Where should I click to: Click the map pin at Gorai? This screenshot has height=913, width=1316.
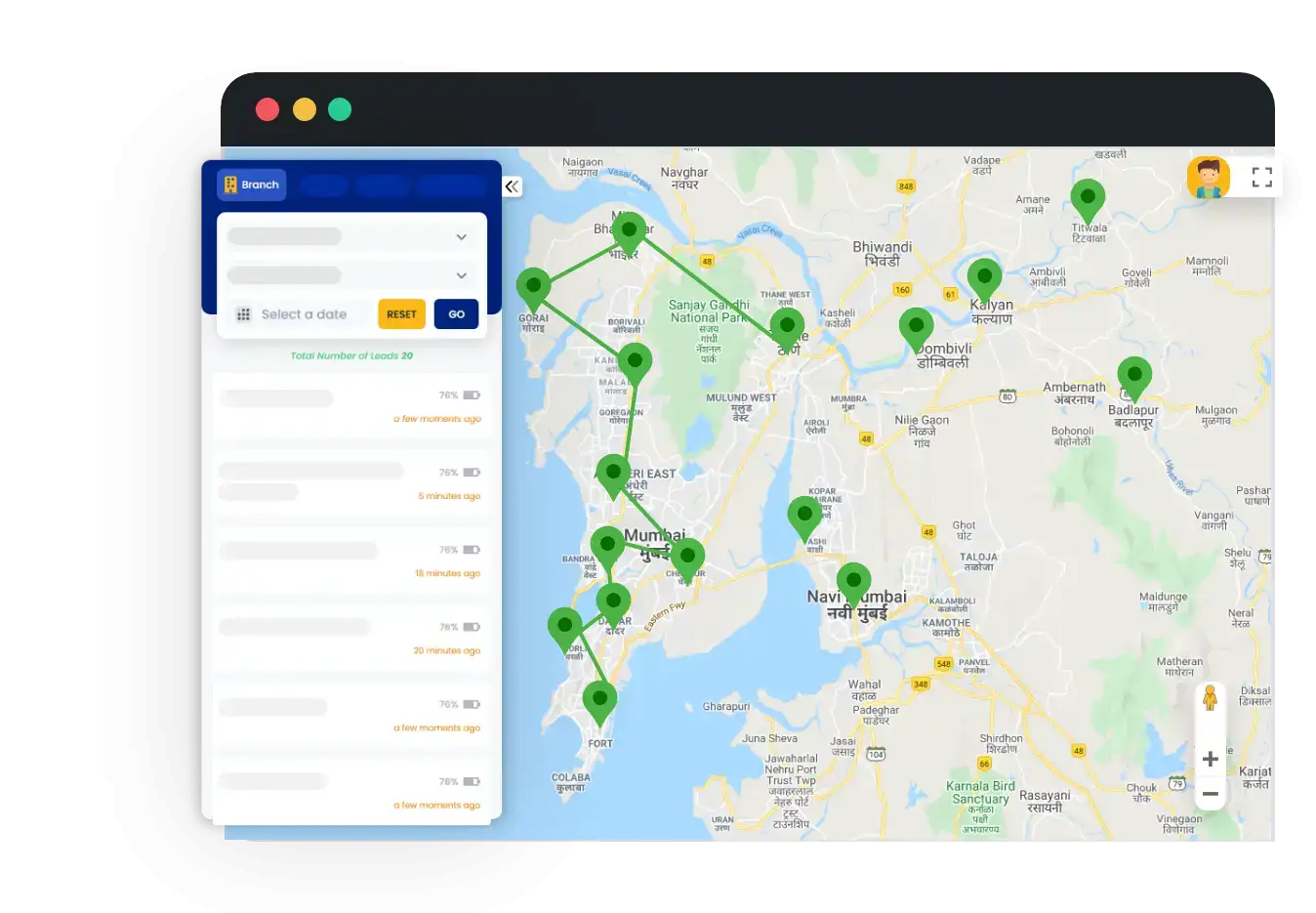point(533,290)
